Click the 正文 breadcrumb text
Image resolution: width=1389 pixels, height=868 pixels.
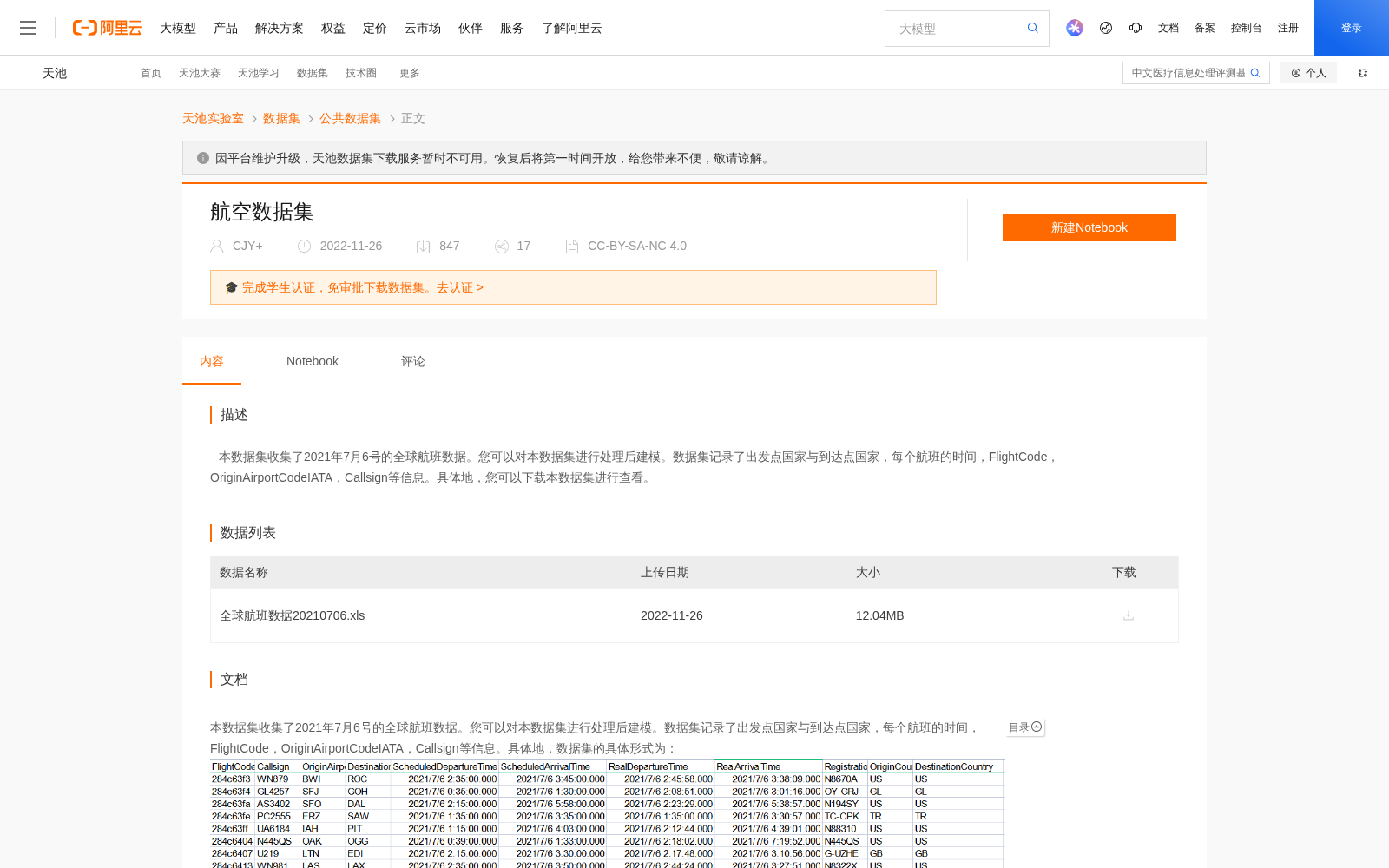(413, 118)
